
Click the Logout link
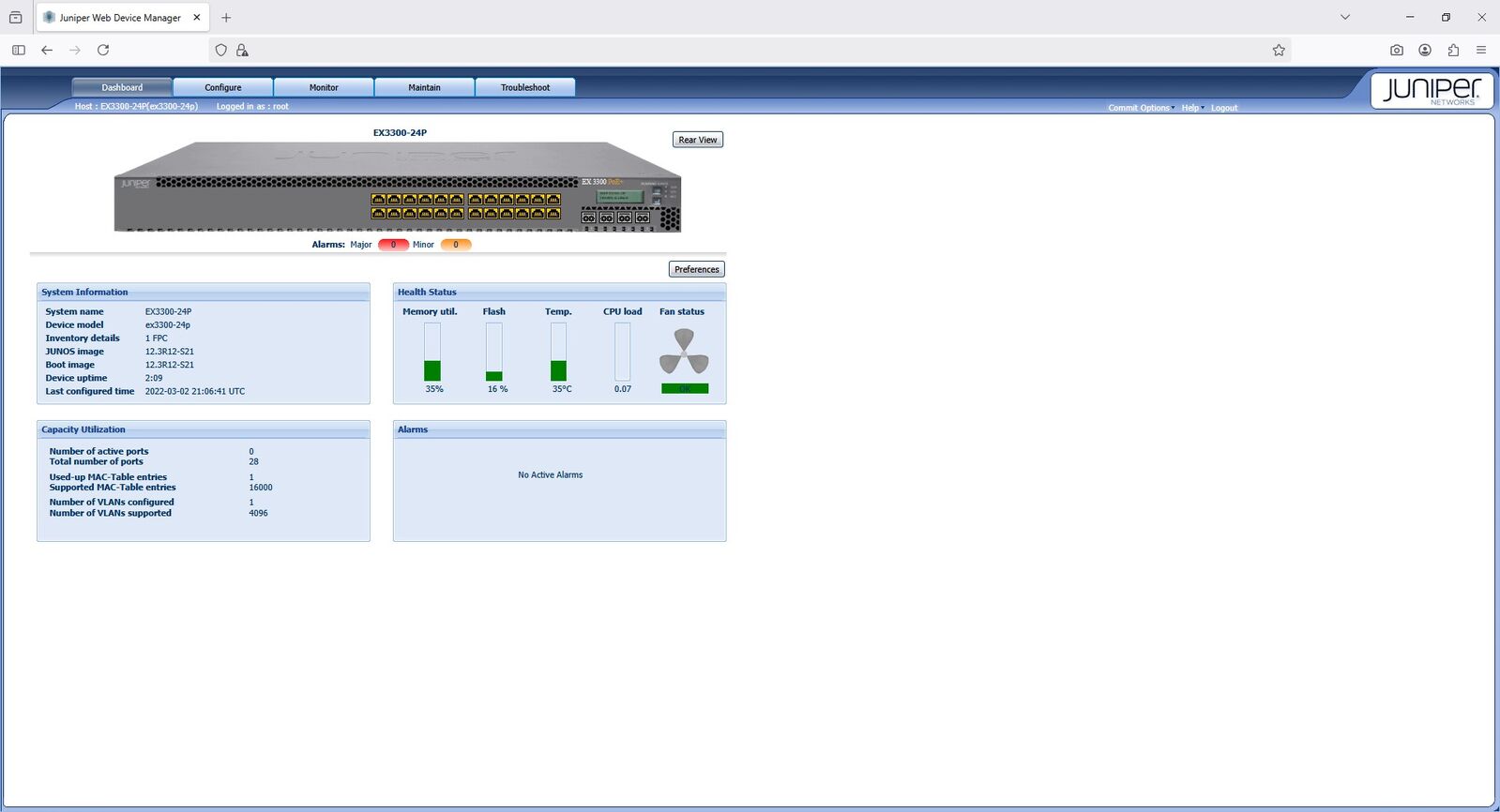1224,108
